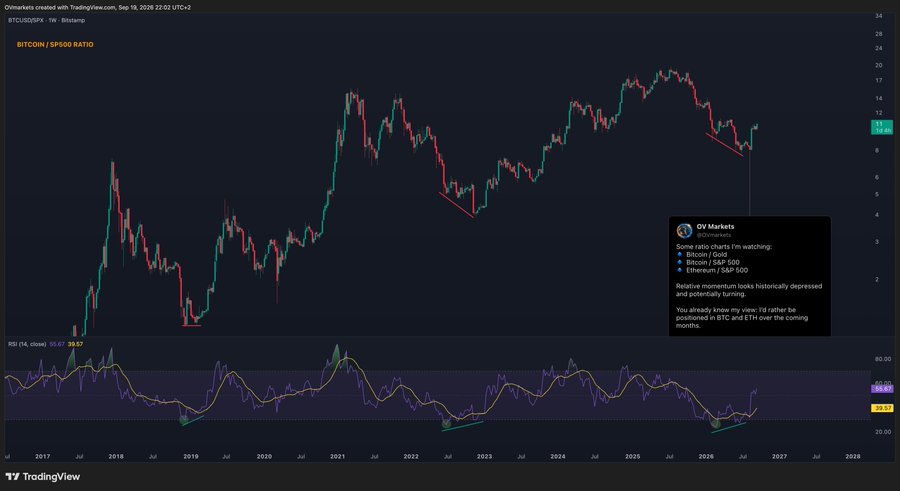This screenshot has height=491, width=900.
Task: Click price axis label 24
Action: 879,48
